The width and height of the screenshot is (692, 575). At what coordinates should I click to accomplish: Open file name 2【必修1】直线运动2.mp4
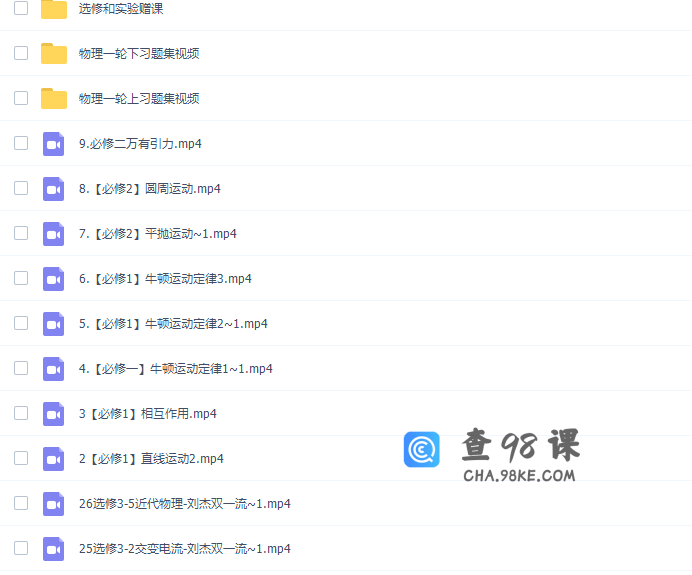(x=151, y=458)
